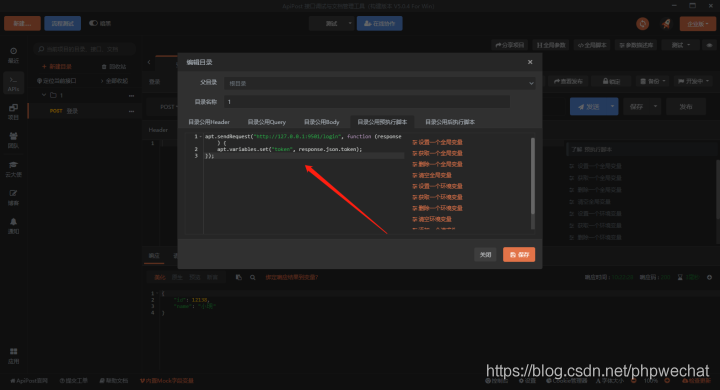The image size is (720, 390).
Task: Open the 发送 send arrow dropdown
Action: 612,107
